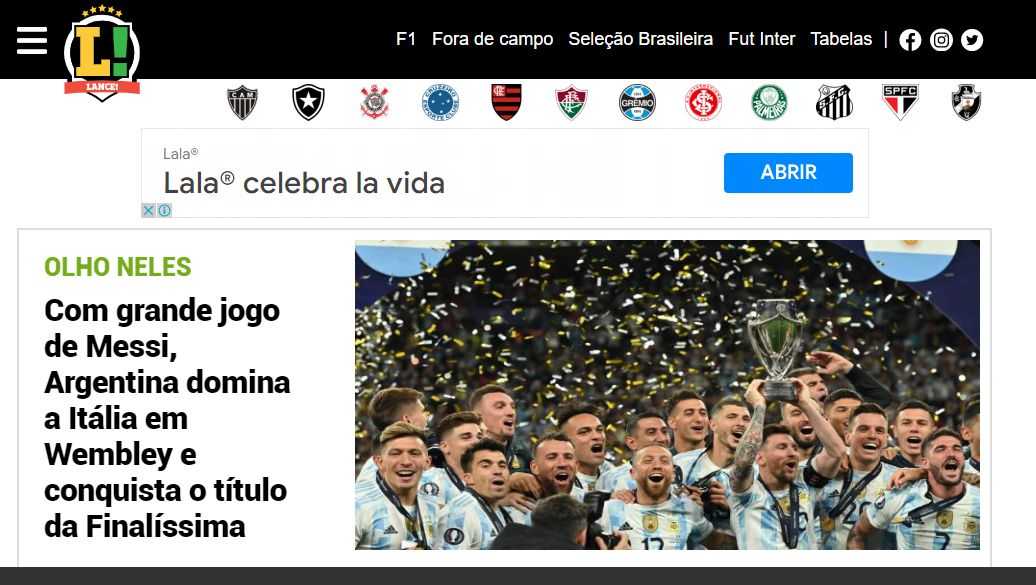Image resolution: width=1036 pixels, height=585 pixels.
Task: Click the Lance! logo
Action: tap(102, 54)
